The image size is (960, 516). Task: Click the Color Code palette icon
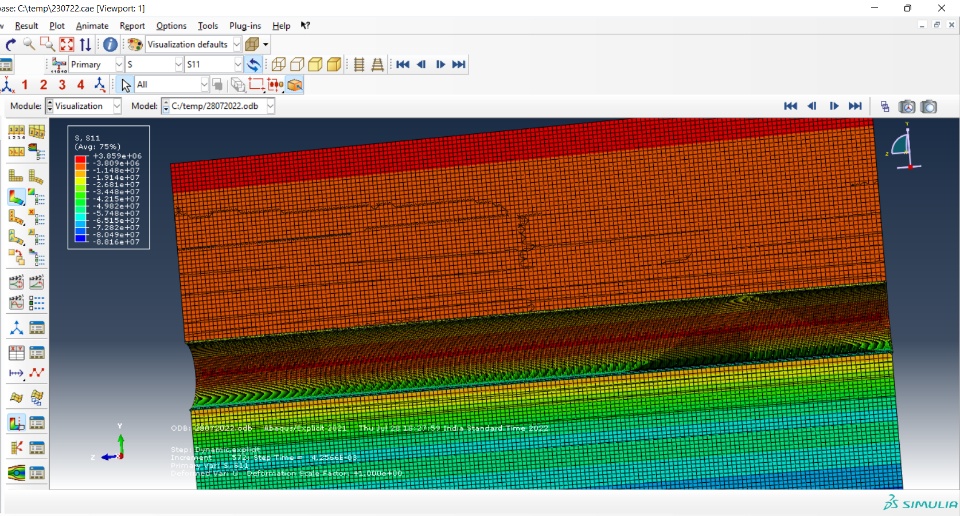pos(135,44)
